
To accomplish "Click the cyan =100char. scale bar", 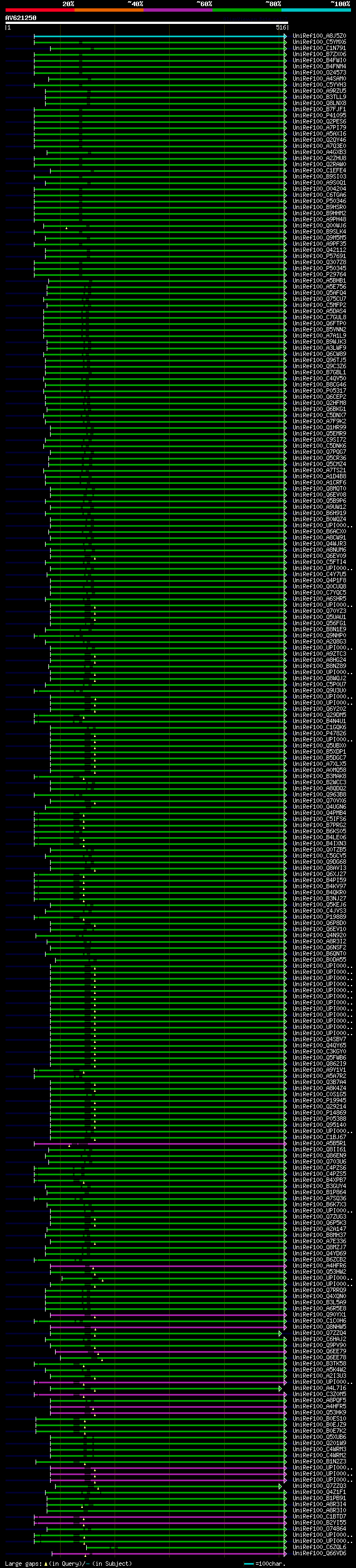I will (248, 1564).
